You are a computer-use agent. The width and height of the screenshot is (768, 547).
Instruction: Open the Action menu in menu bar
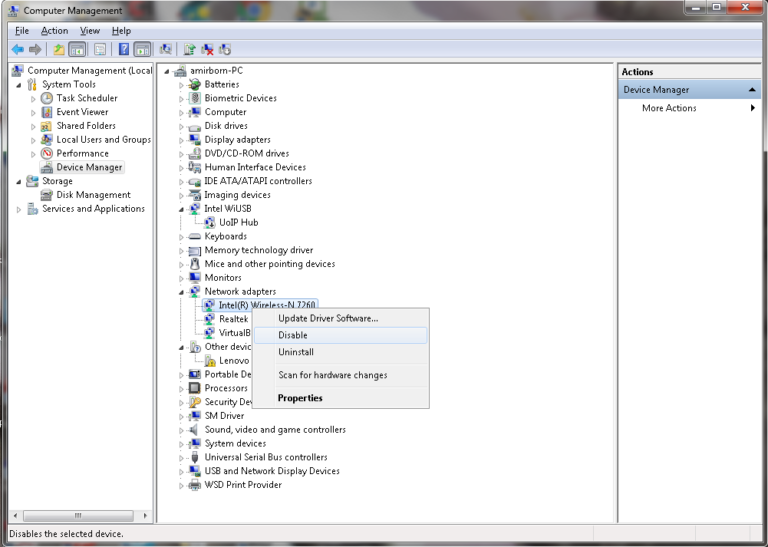coord(54,31)
